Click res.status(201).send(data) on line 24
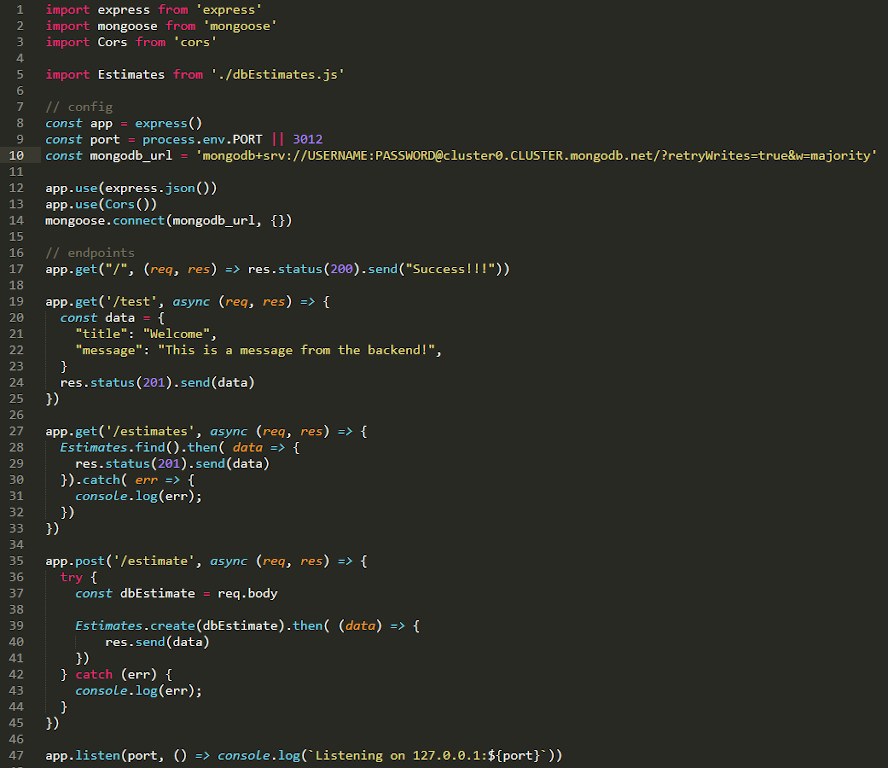The height and width of the screenshot is (768, 888). (157, 382)
